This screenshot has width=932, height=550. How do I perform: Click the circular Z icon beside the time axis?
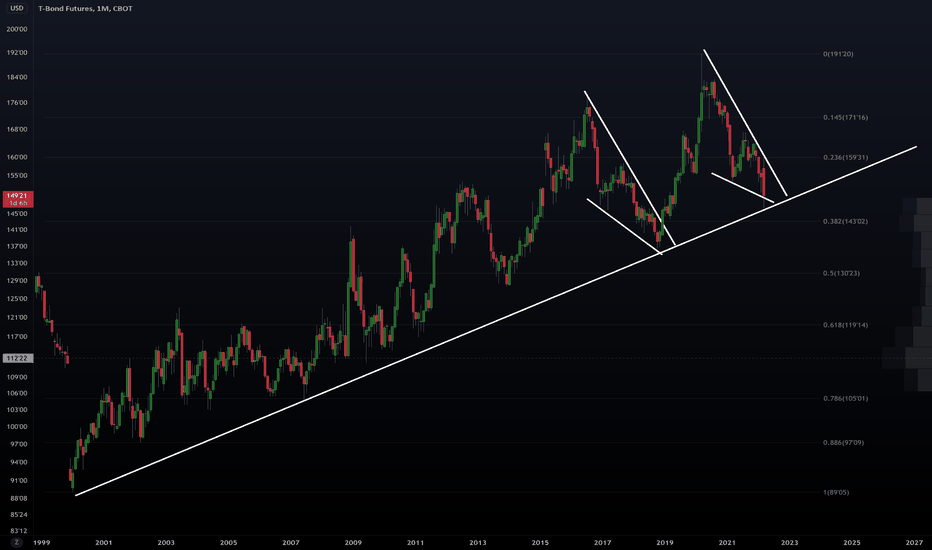[x=17, y=542]
